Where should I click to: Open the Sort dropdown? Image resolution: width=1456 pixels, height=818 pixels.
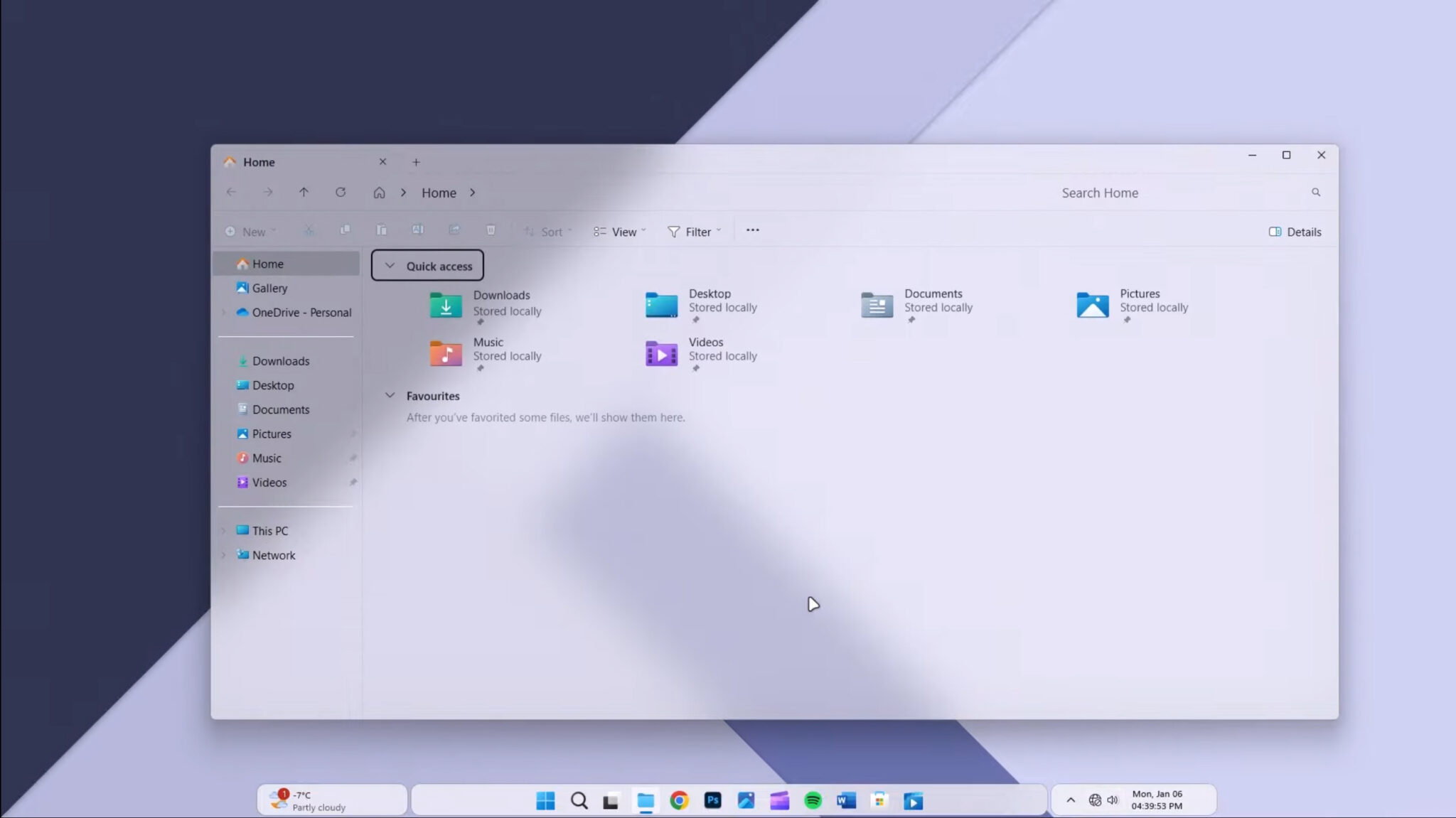click(547, 231)
